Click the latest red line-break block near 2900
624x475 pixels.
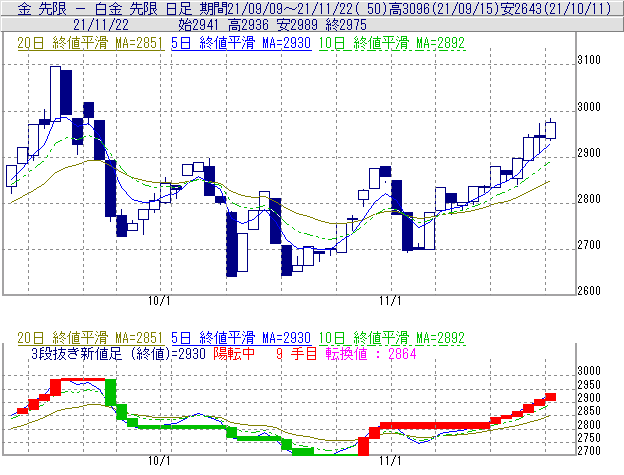point(550,397)
